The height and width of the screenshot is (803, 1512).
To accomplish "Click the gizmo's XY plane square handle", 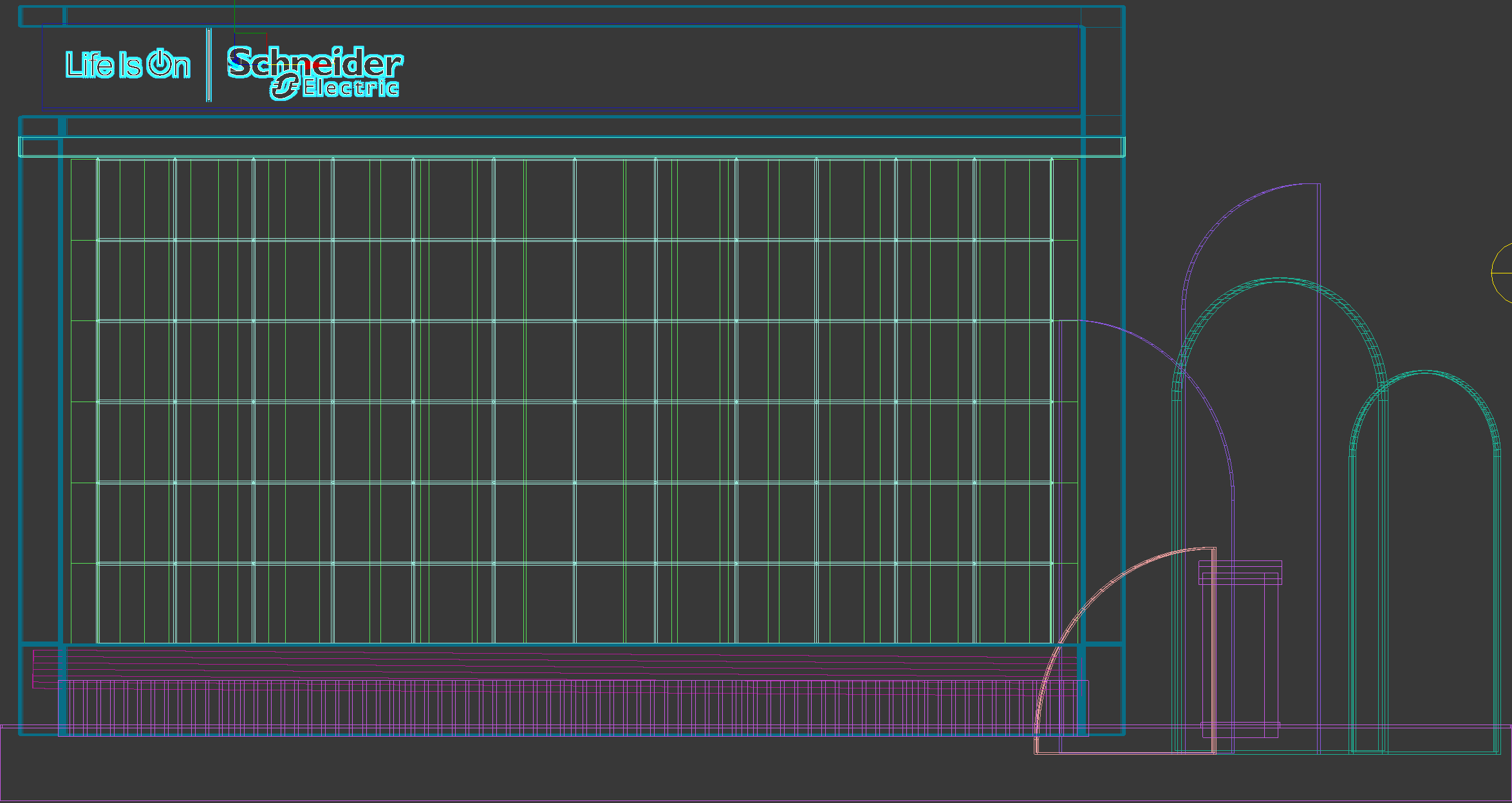I will click(251, 49).
